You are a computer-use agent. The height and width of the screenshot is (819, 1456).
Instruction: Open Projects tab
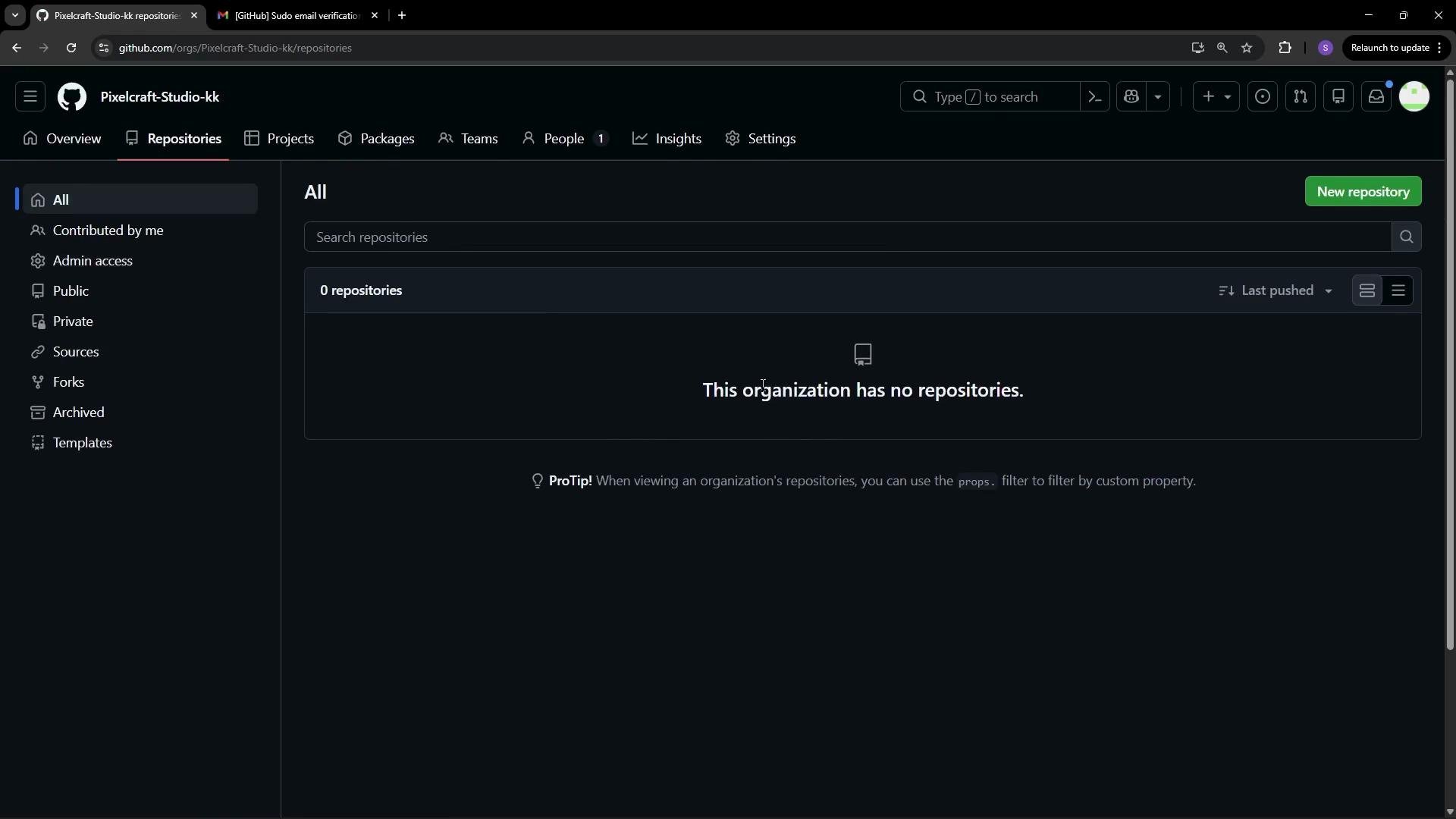[279, 139]
